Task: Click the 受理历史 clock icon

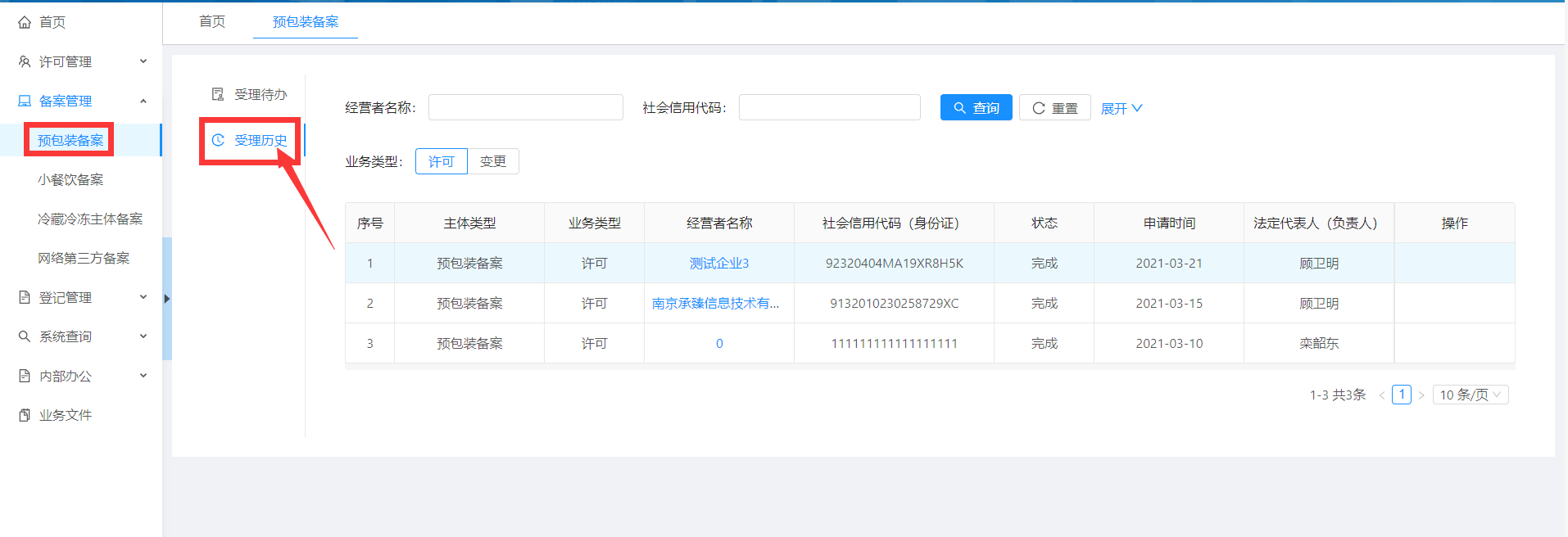Action: [x=218, y=140]
